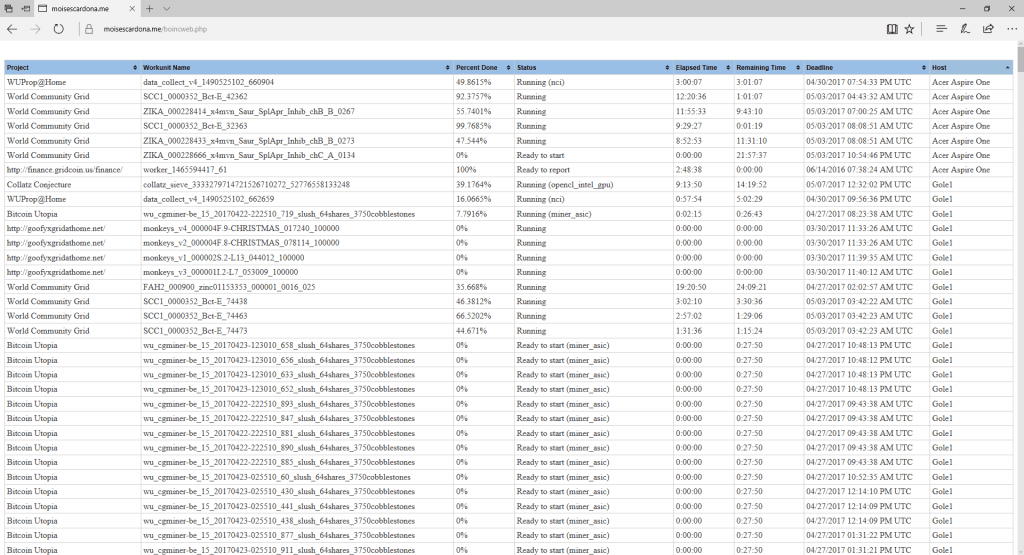
Task: Click deadline '06/14/2016 07:38:24 AM UTC'
Action: pos(859,170)
